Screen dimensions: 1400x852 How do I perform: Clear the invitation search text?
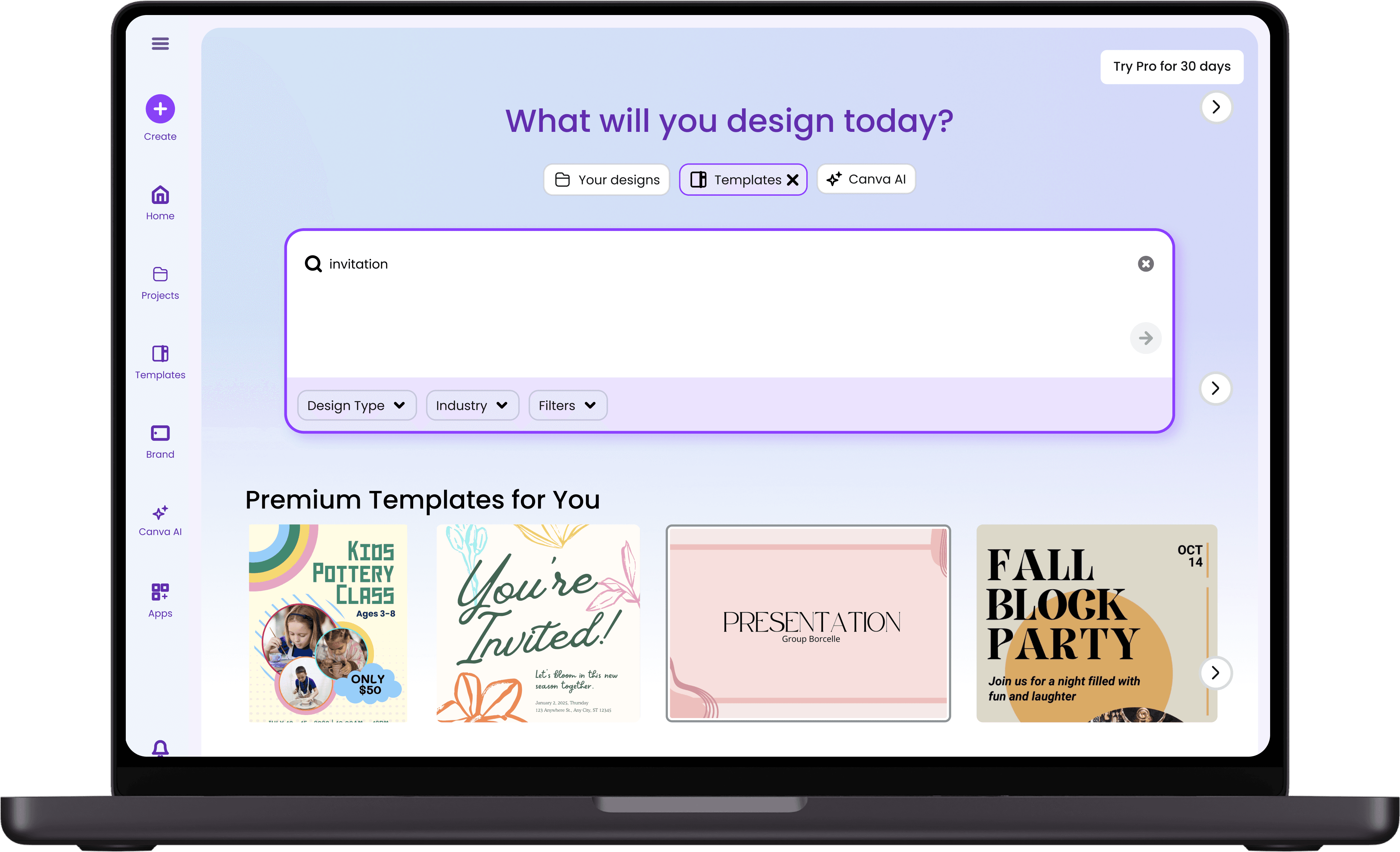(1145, 263)
